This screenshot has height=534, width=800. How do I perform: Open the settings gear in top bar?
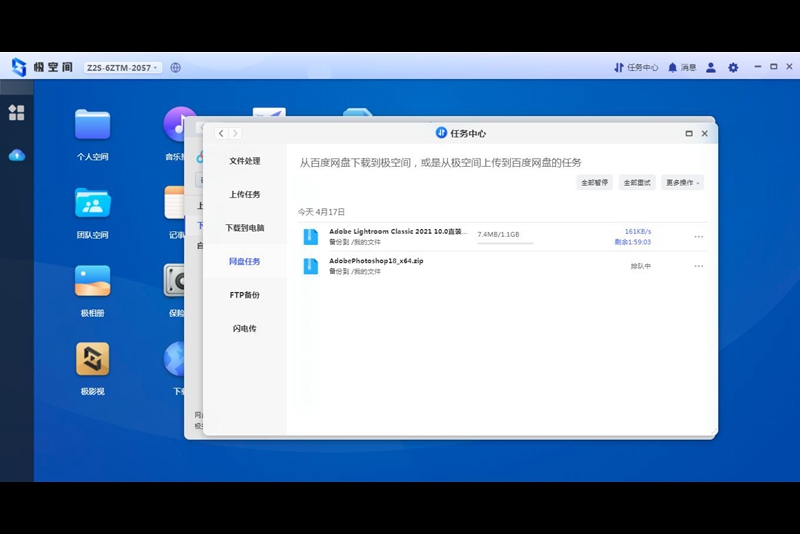(733, 67)
